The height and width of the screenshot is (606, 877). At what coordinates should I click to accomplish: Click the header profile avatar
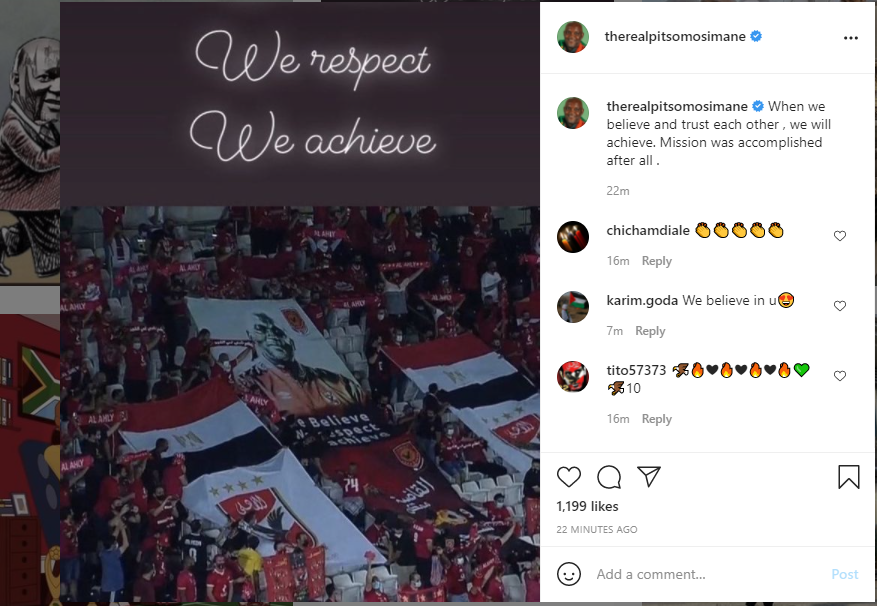pyautogui.click(x=573, y=37)
